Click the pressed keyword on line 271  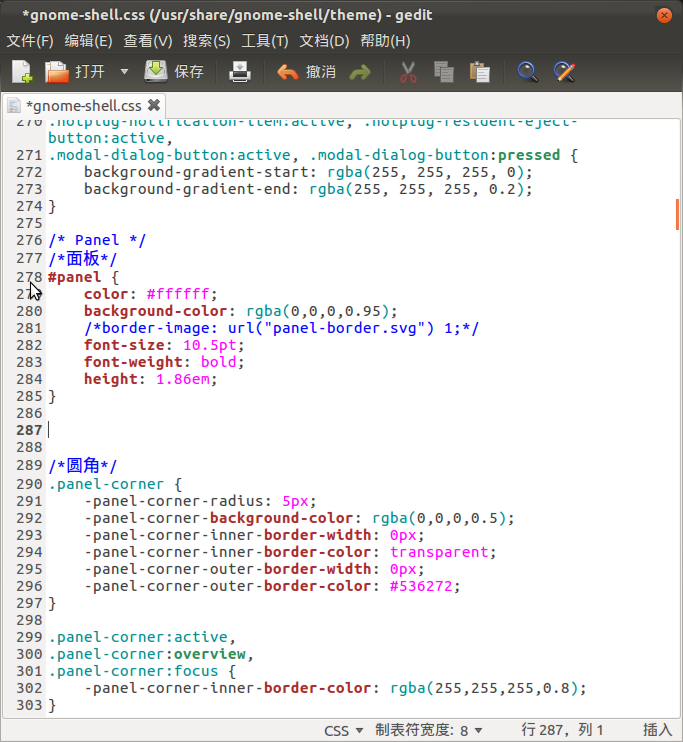529,155
